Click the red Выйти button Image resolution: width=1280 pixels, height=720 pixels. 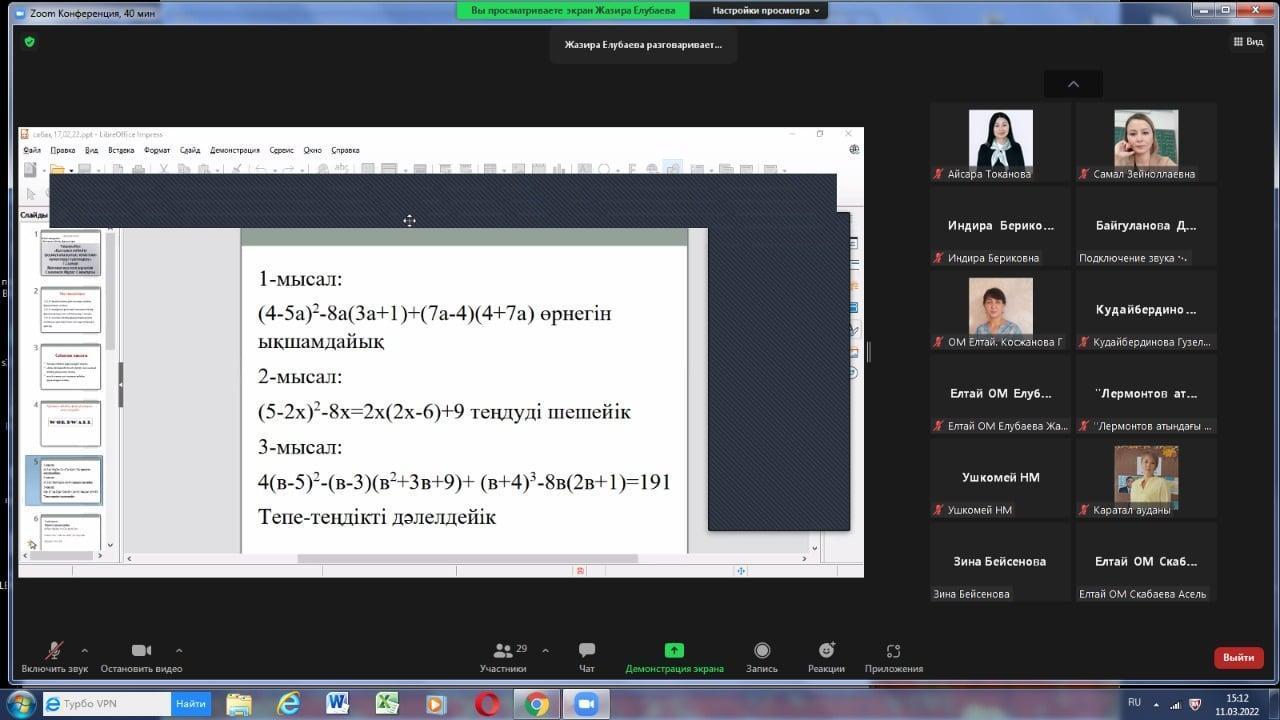[1238, 657]
